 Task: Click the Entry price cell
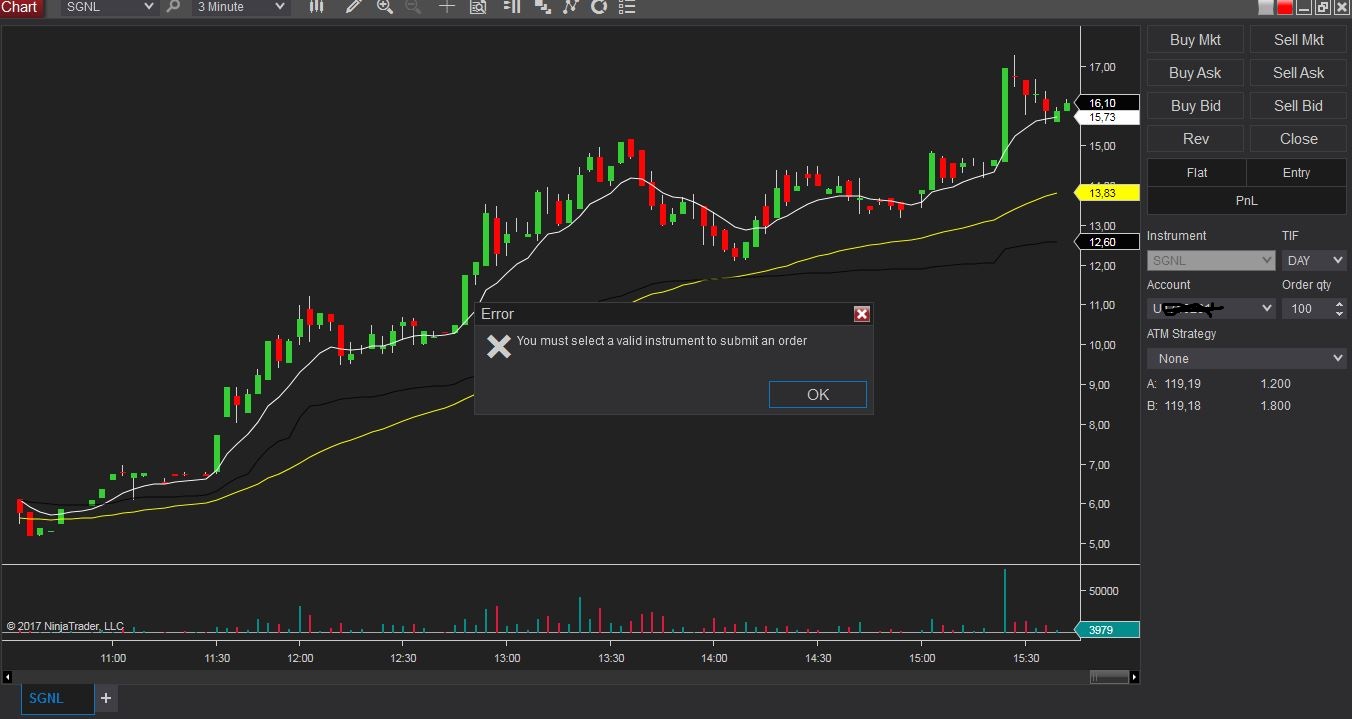(x=1296, y=173)
